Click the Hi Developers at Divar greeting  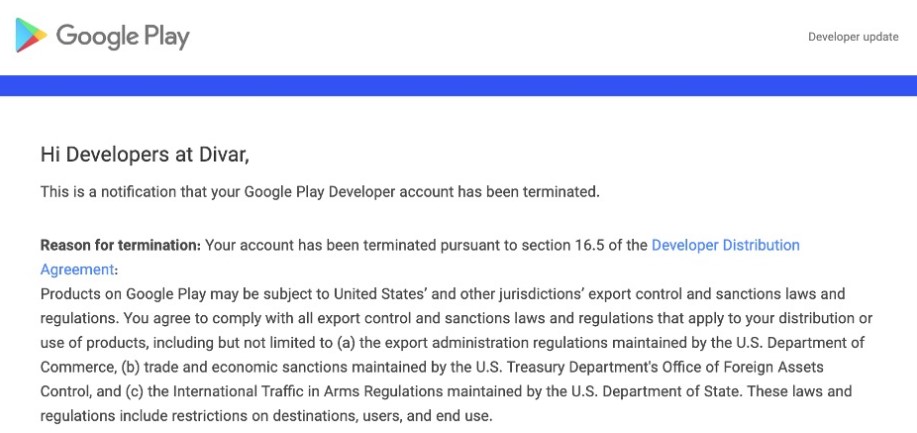[144, 155]
